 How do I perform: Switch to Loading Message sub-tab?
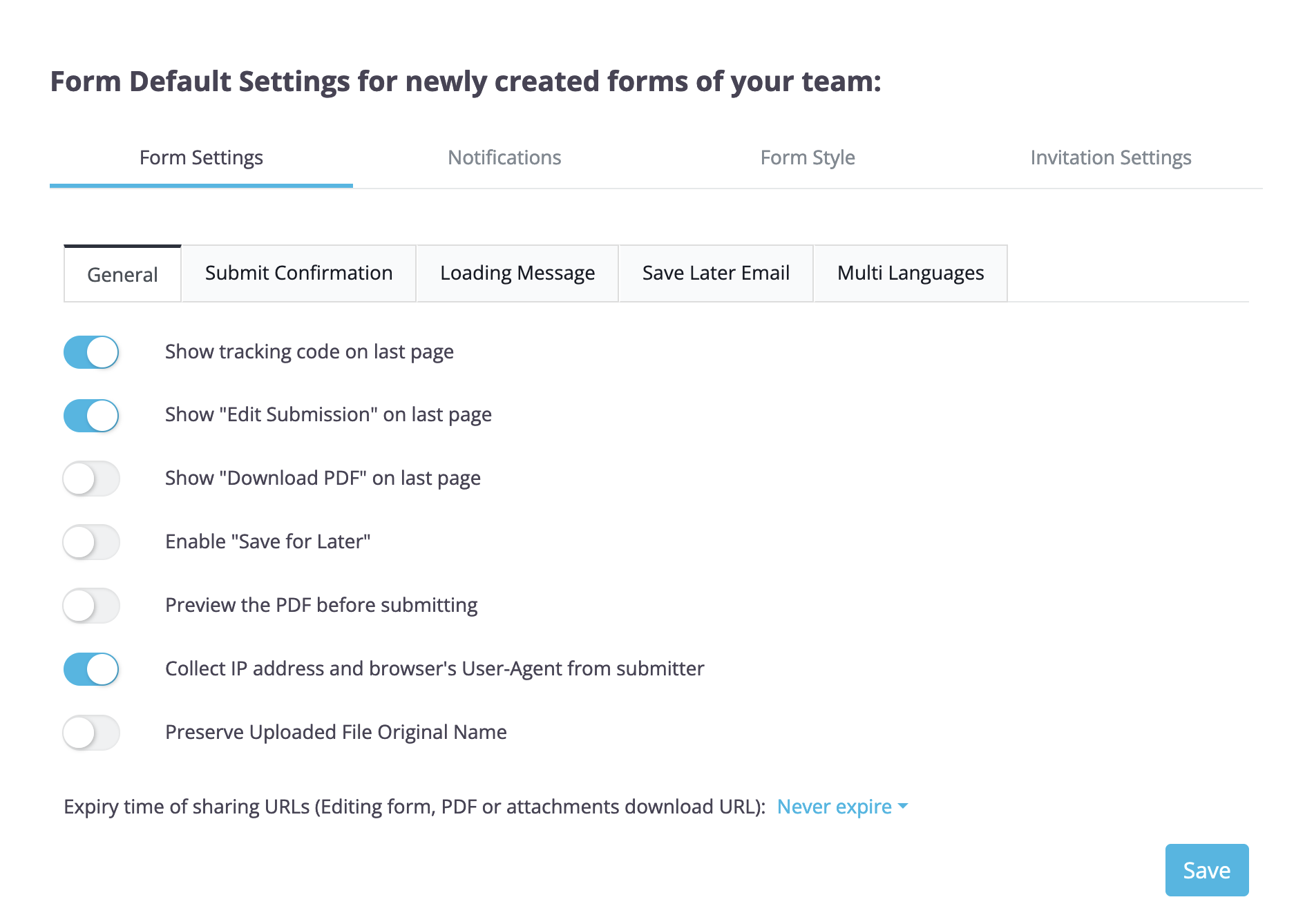tap(517, 273)
